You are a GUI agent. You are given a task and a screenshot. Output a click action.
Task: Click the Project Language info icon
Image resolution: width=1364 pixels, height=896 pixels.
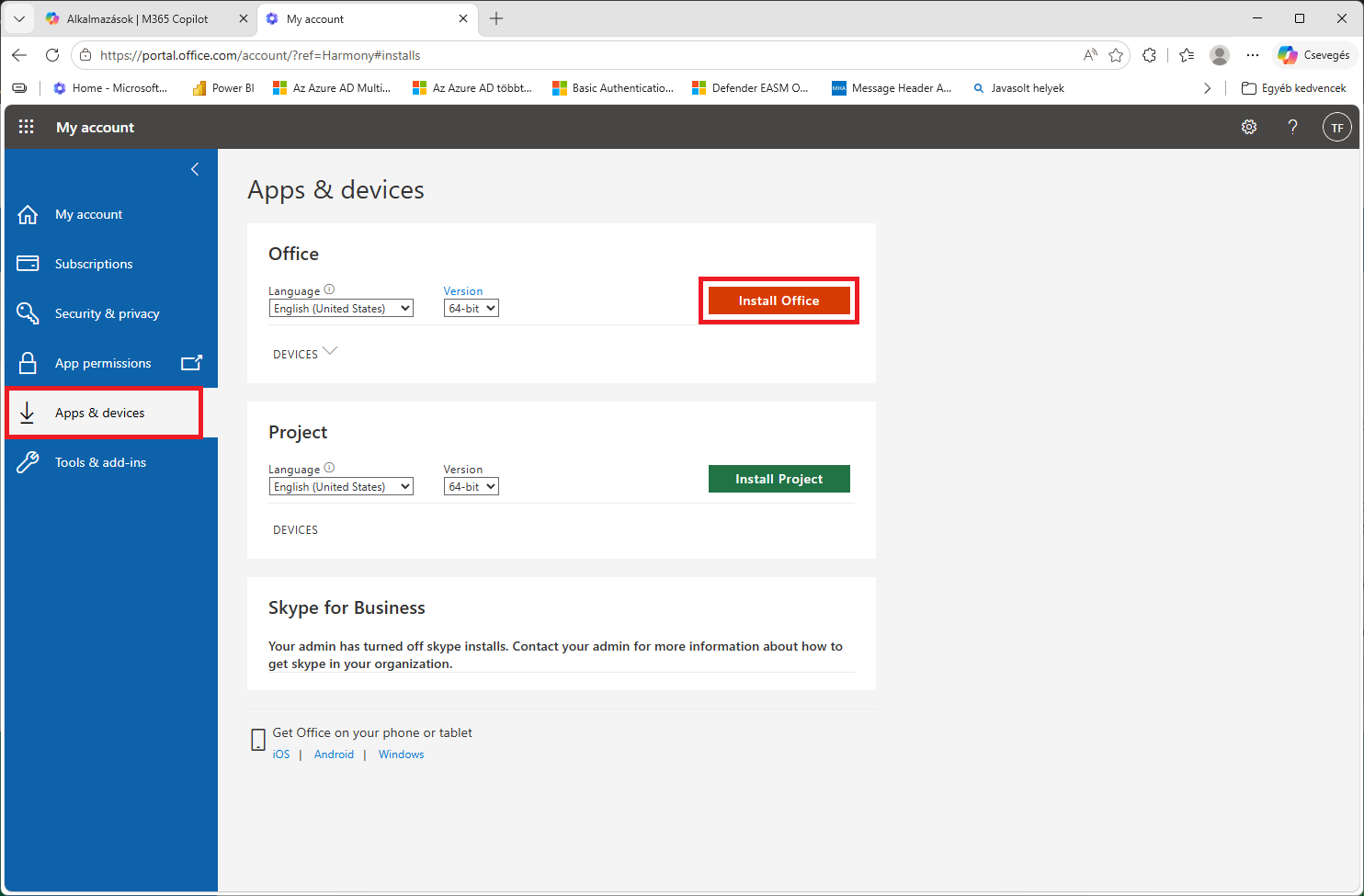tap(329, 468)
